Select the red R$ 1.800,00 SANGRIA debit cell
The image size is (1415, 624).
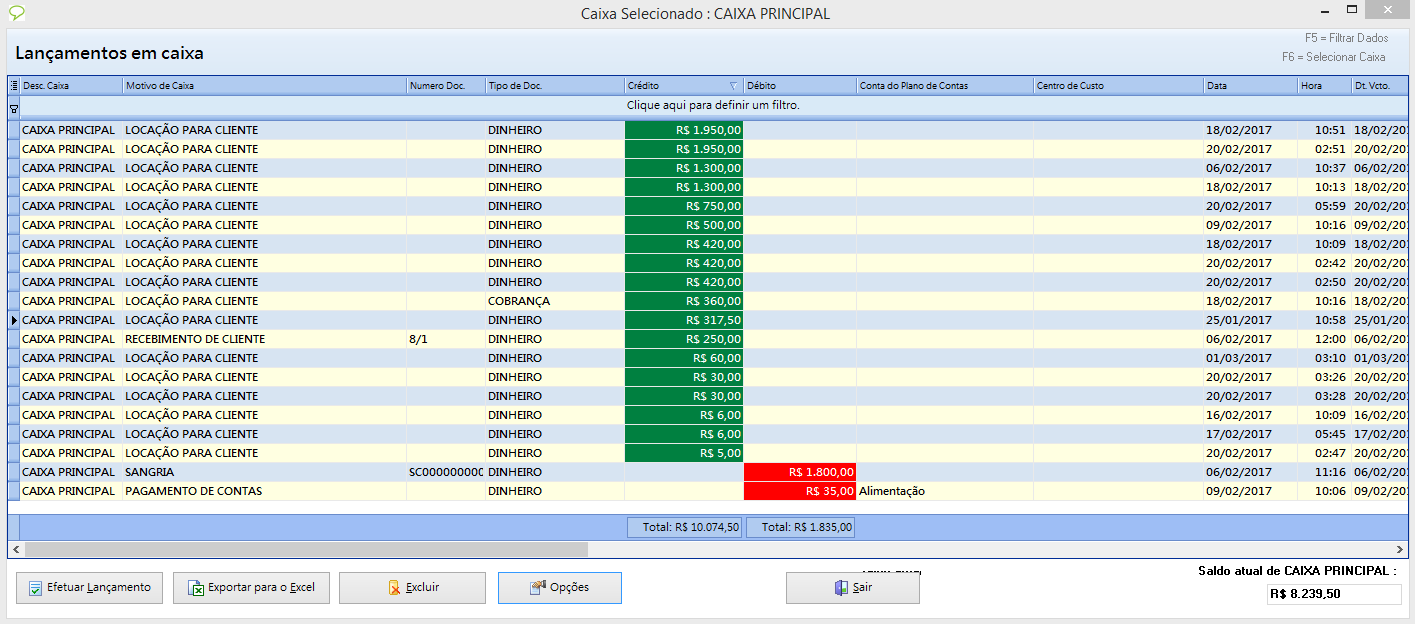pos(800,472)
